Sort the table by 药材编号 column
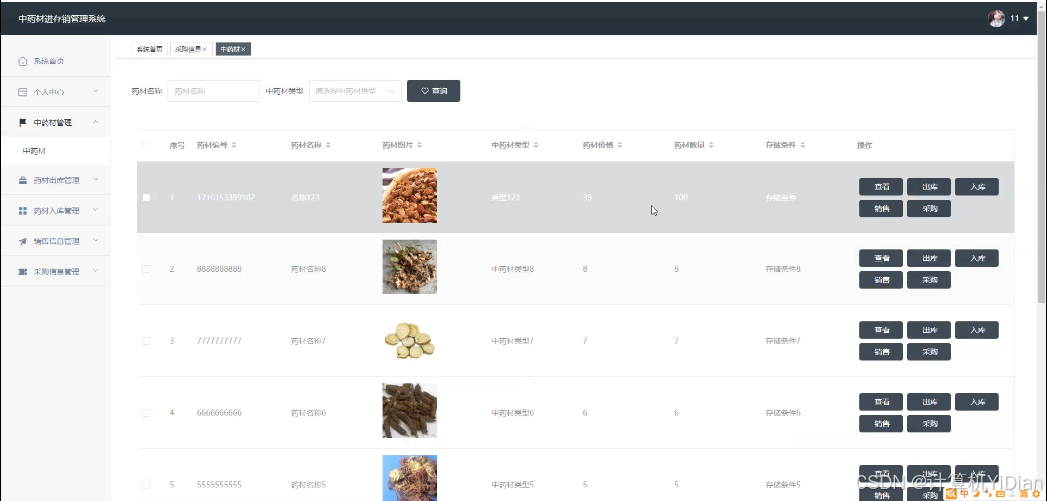This screenshot has width=1047, height=501. [x=234, y=145]
